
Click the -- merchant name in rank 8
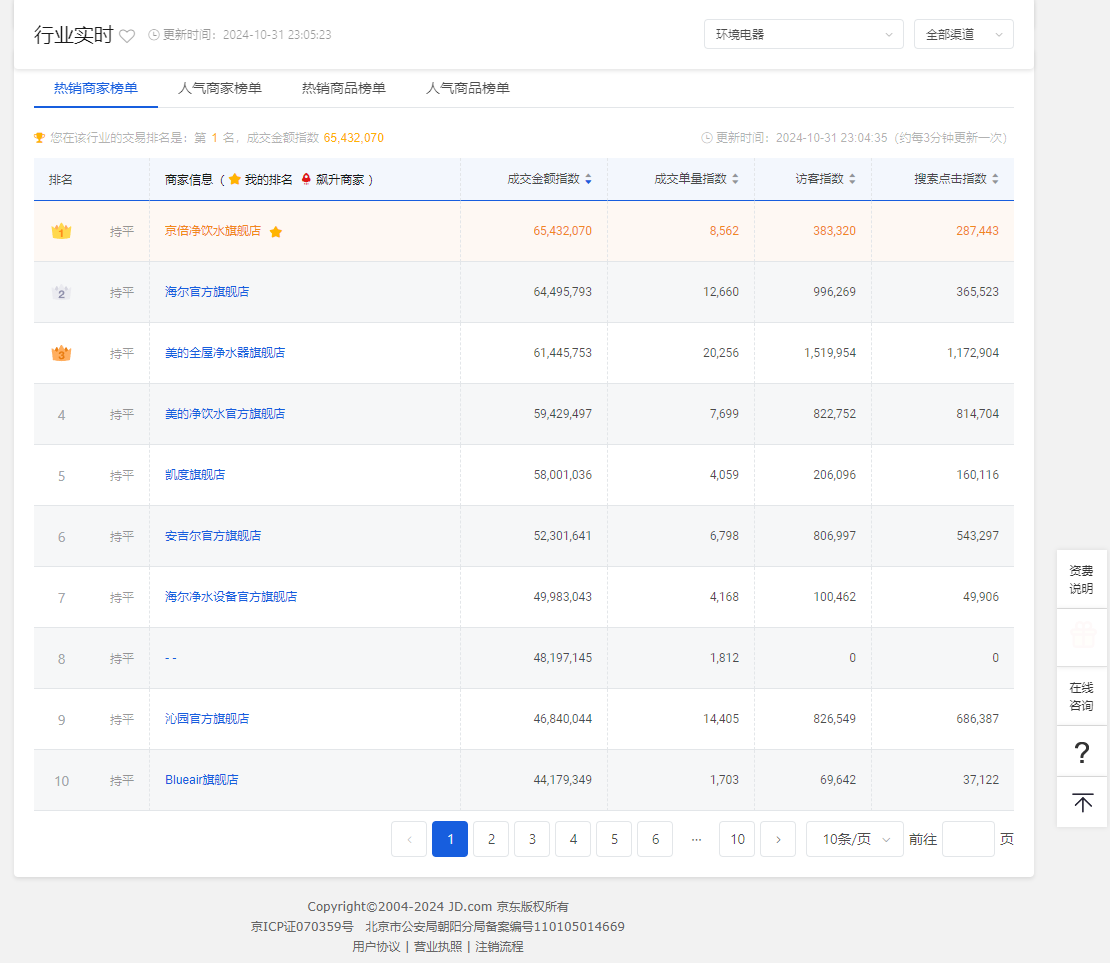[171, 658]
